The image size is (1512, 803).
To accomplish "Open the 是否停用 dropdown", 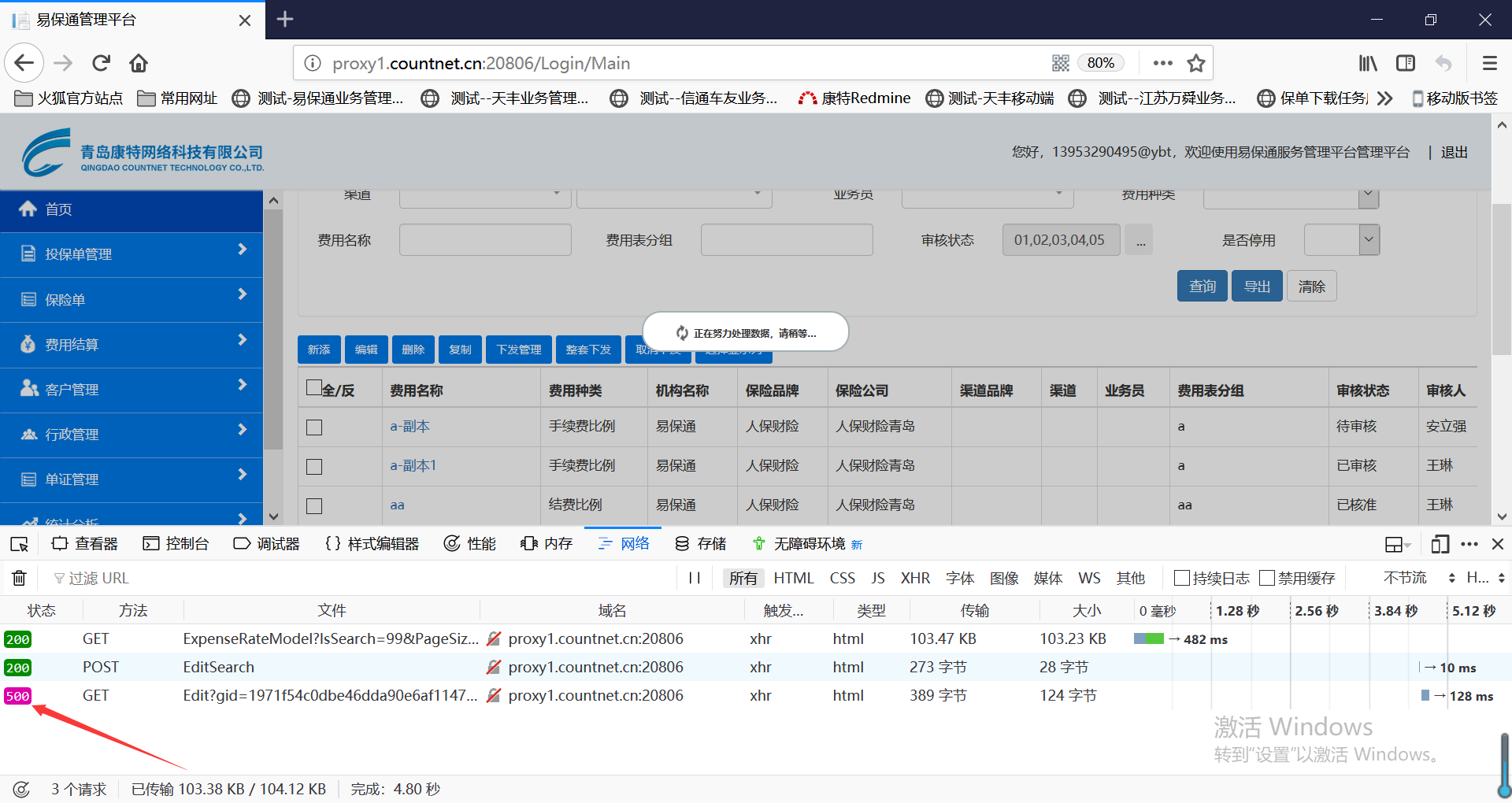I will tap(1369, 240).
